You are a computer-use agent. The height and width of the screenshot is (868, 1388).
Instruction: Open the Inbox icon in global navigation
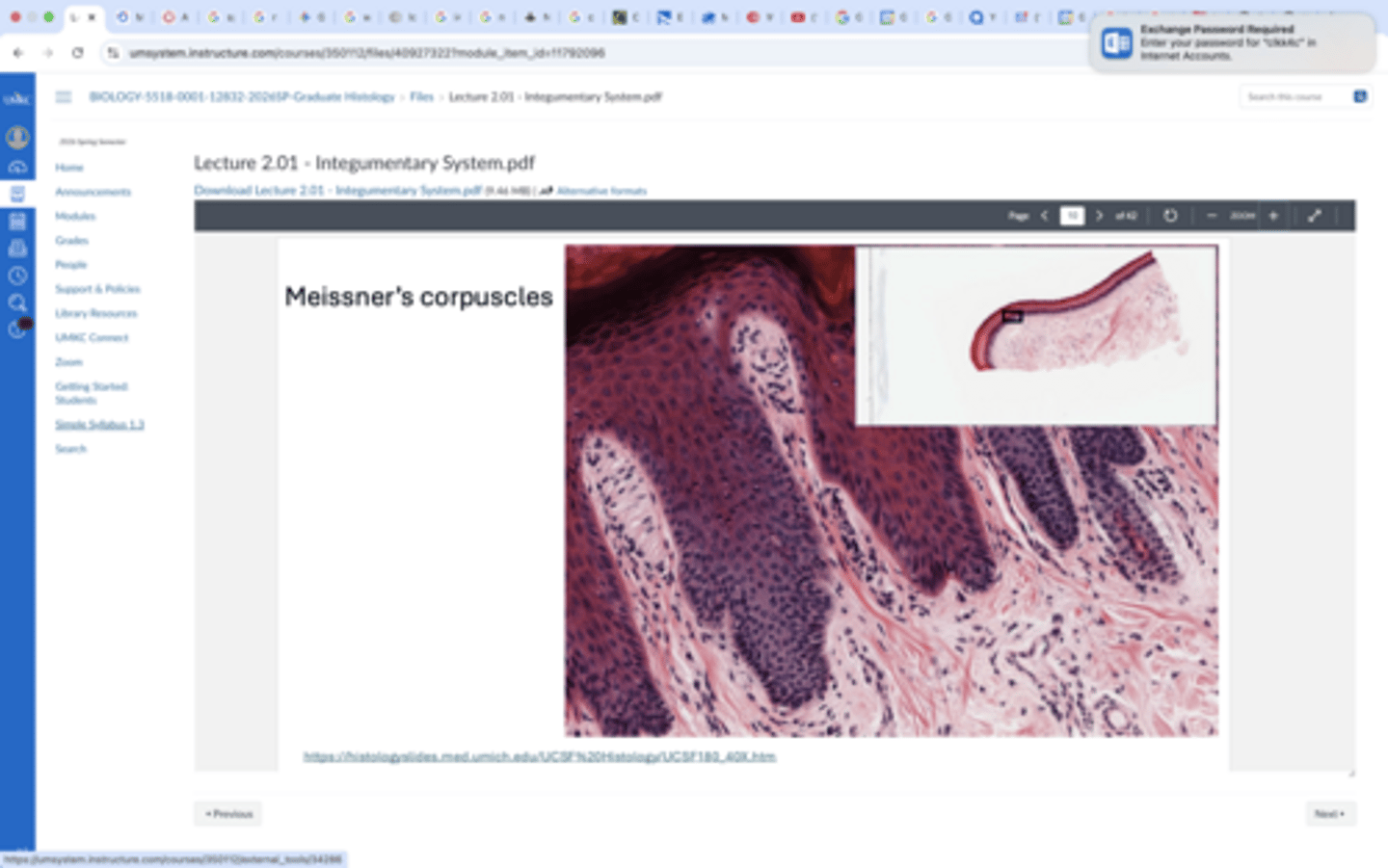click(17, 249)
